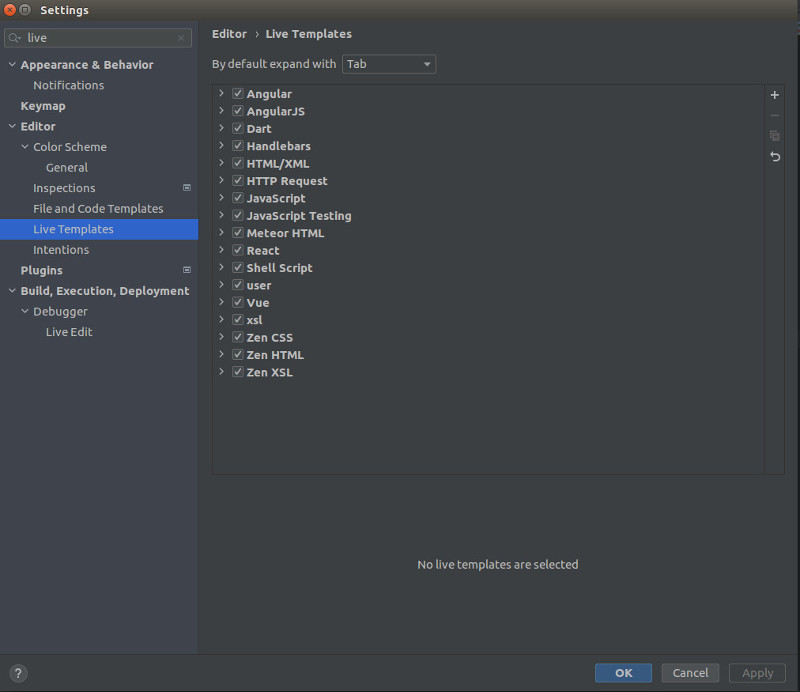This screenshot has height=692, width=800.
Task: Click the badge icon next to Plugins
Action: click(x=186, y=269)
